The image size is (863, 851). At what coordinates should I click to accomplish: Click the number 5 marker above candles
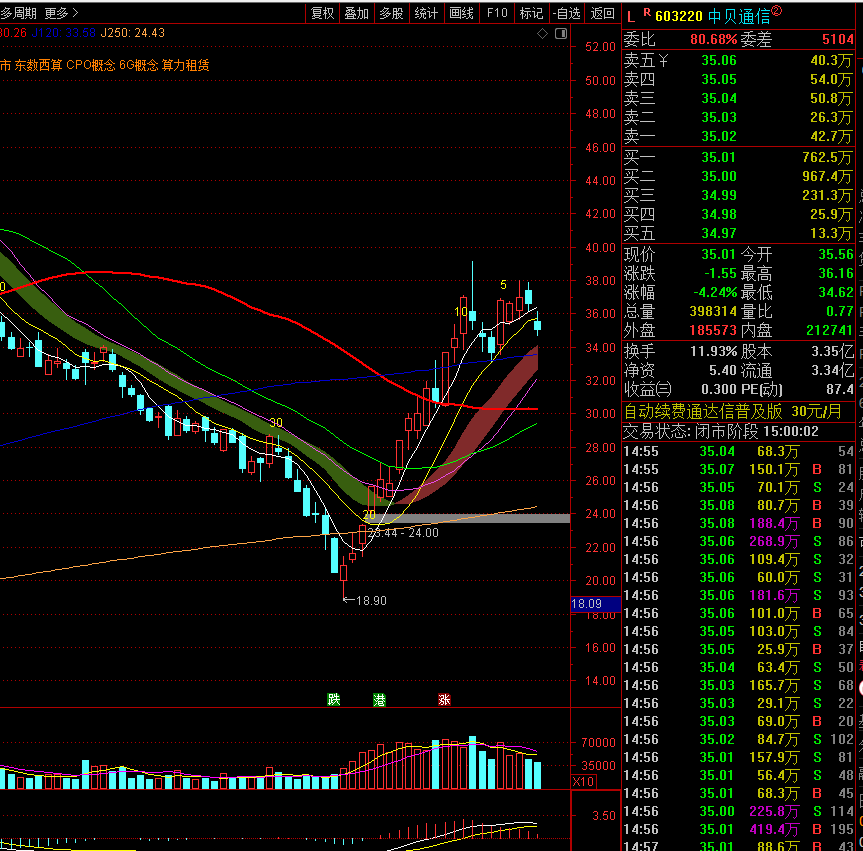pos(503,285)
